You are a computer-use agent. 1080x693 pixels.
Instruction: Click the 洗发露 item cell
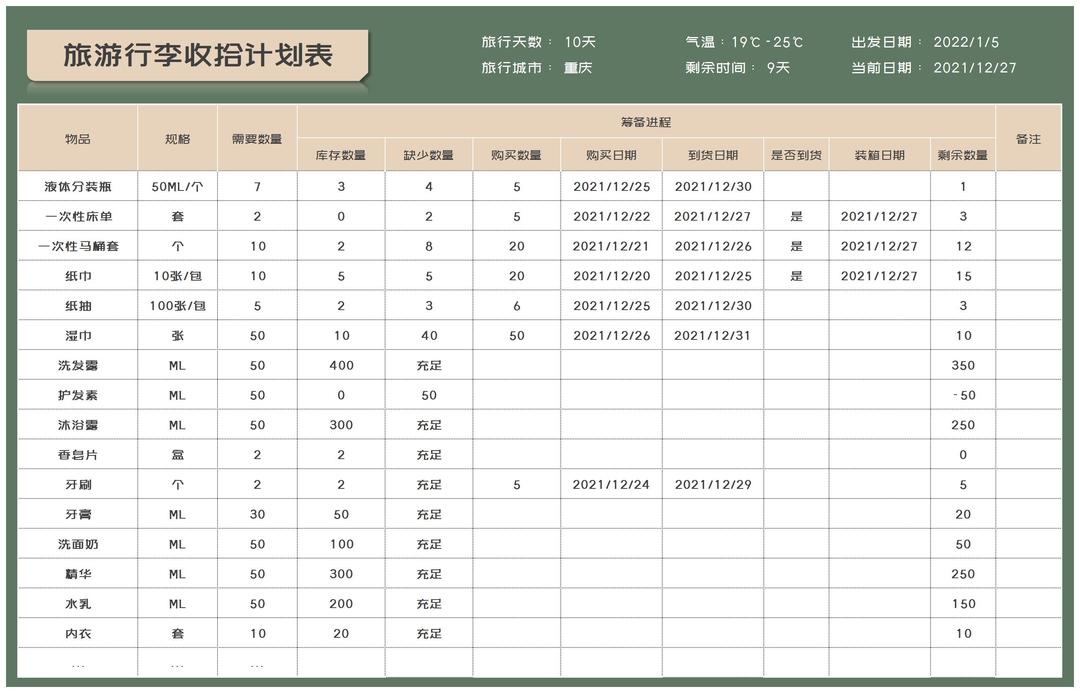78,365
